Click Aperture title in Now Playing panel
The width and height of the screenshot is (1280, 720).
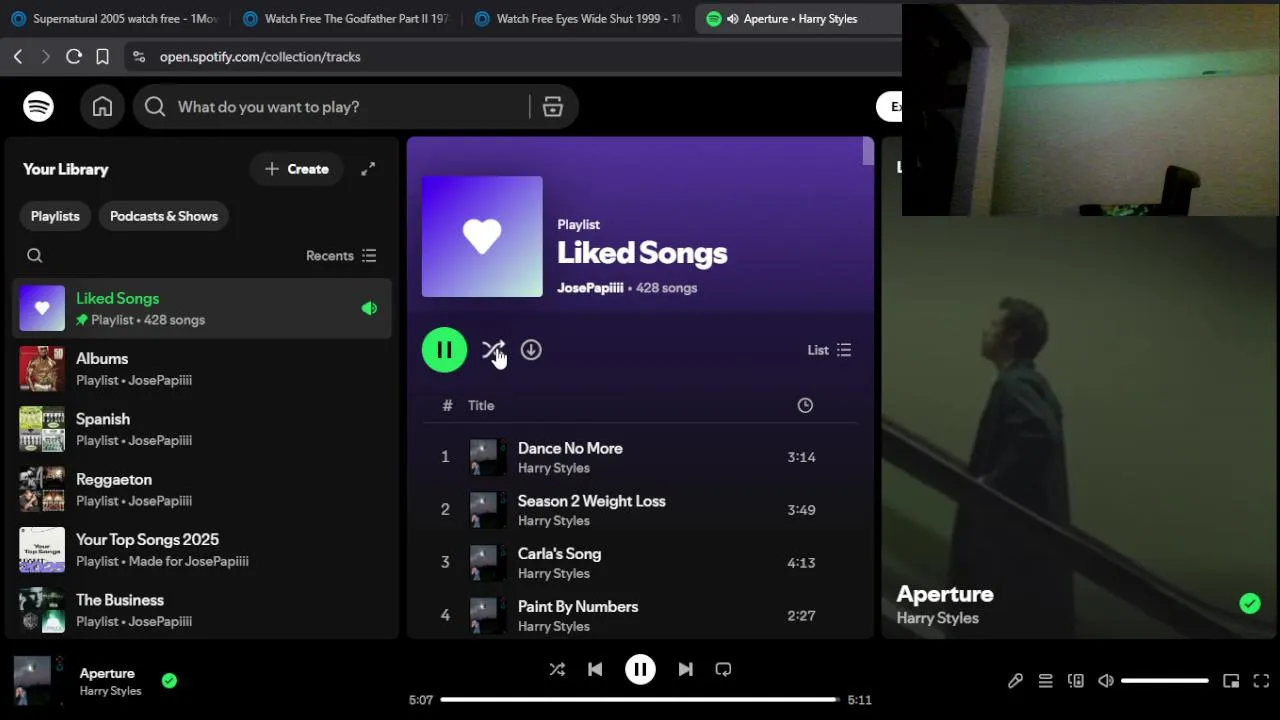(945, 594)
